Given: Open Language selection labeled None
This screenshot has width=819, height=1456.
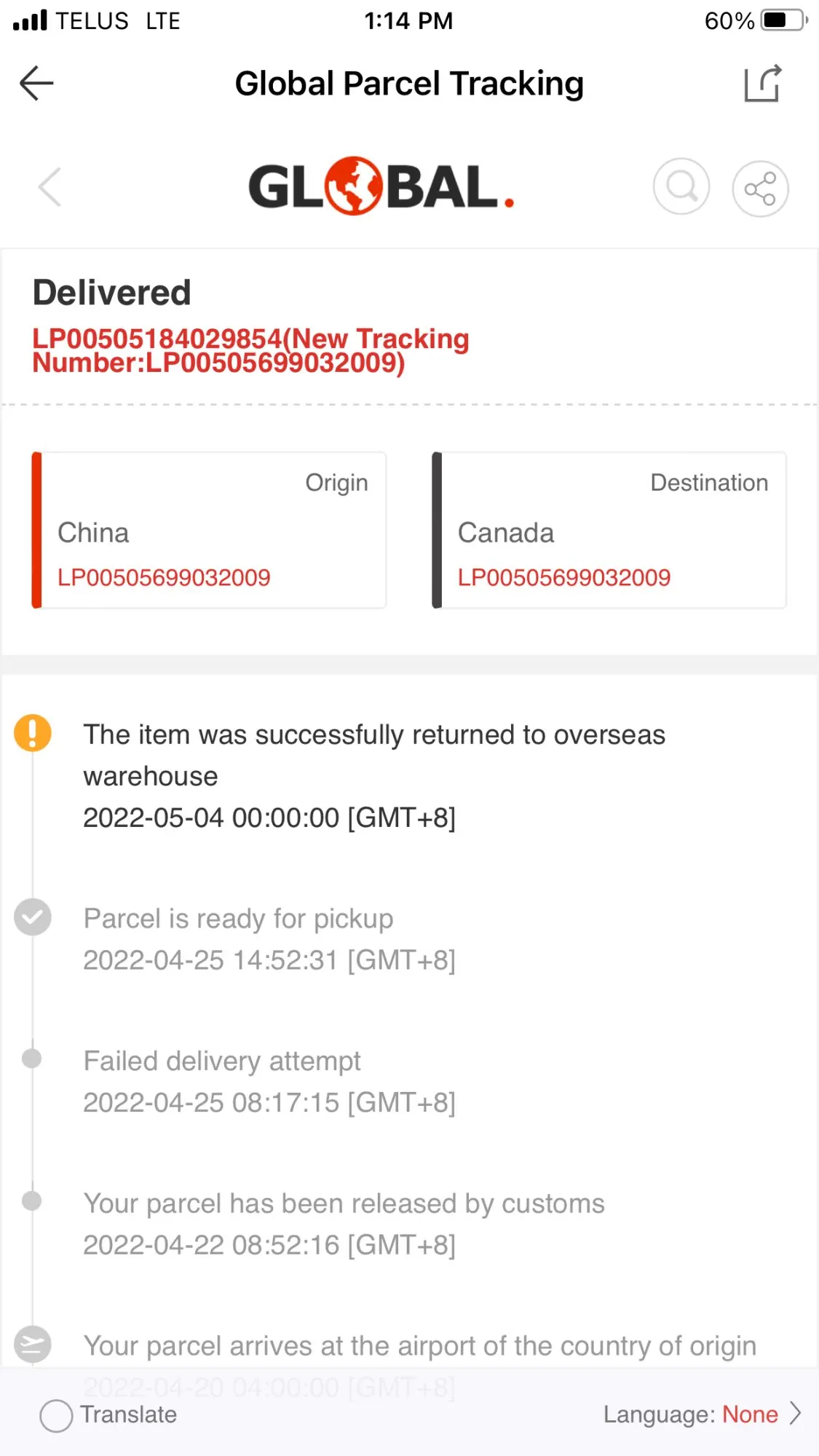Looking at the screenshot, I should (x=749, y=1414).
